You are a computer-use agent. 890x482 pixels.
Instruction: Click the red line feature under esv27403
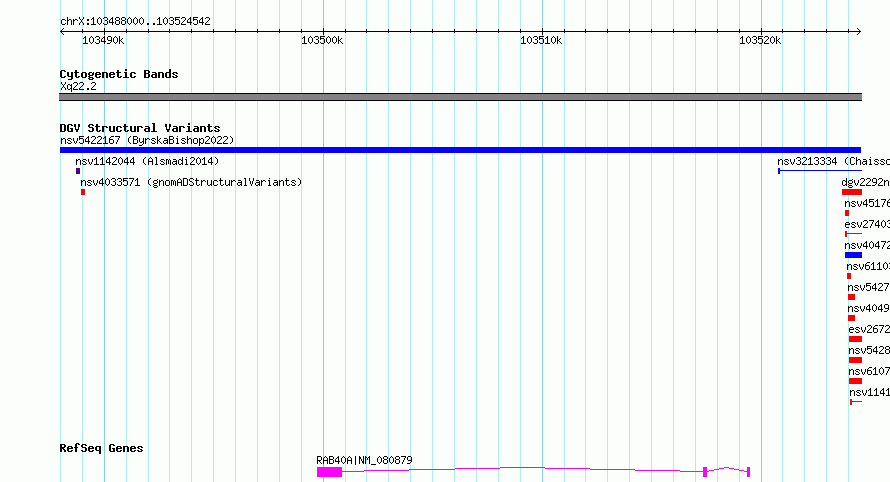(853, 234)
